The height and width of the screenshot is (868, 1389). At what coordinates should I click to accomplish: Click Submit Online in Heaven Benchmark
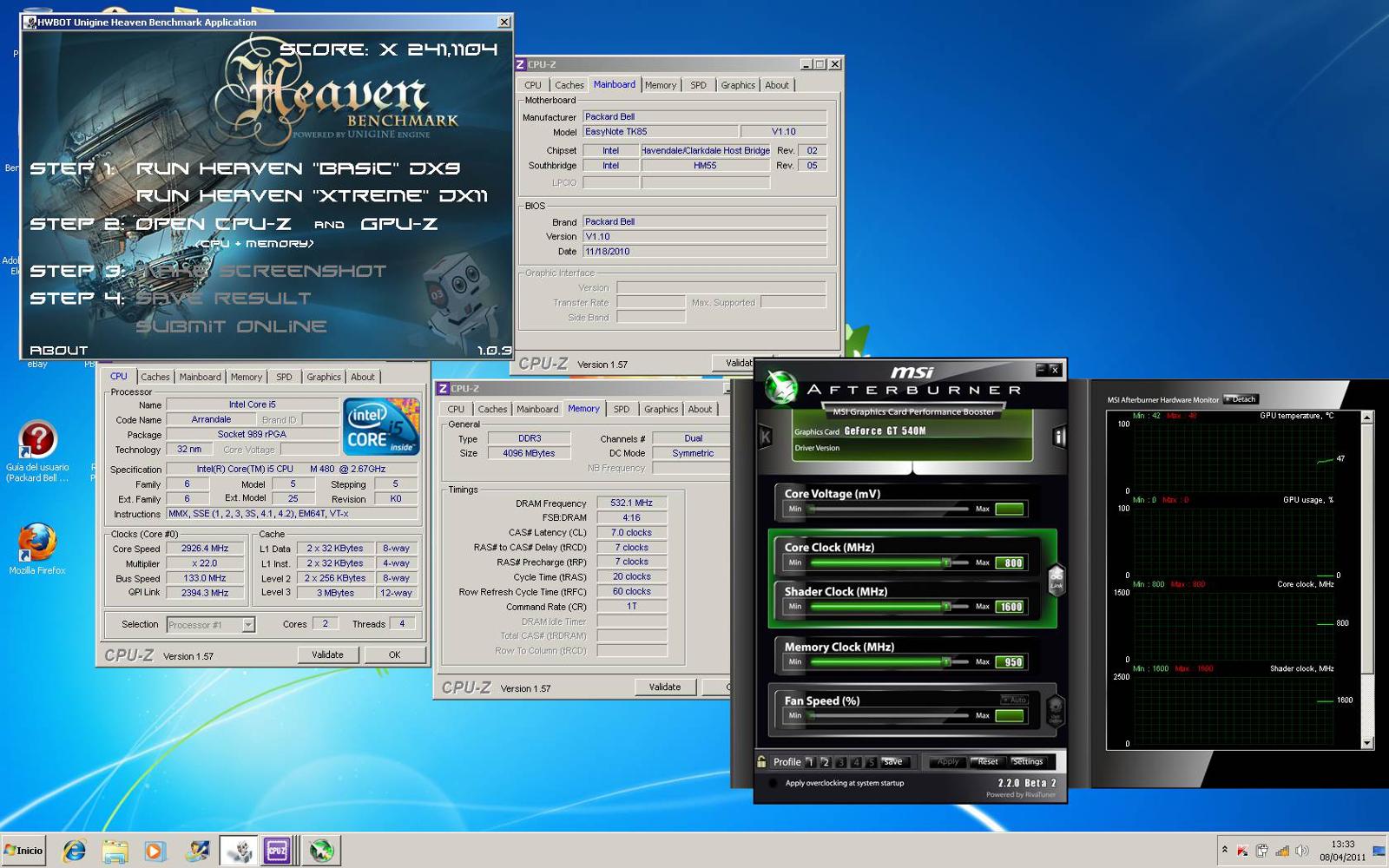(x=232, y=326)
